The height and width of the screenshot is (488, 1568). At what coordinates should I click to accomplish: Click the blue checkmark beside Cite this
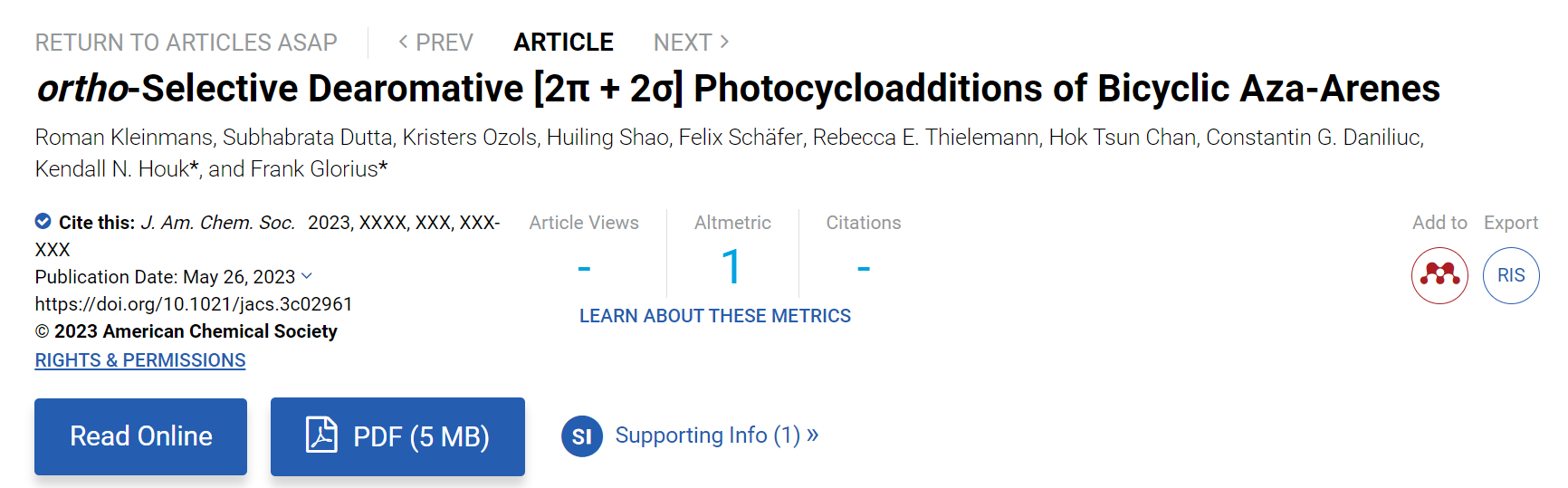43,221
